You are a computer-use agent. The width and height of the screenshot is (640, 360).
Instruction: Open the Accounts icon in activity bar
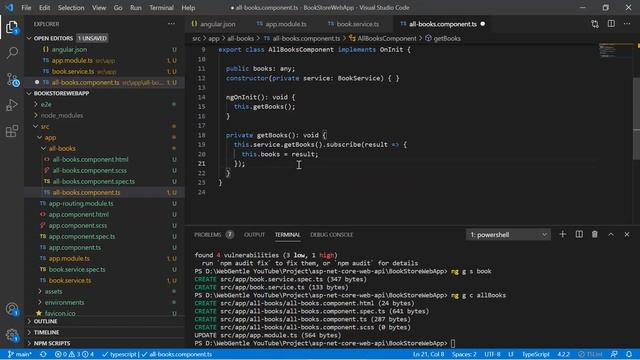click(12, 309)
